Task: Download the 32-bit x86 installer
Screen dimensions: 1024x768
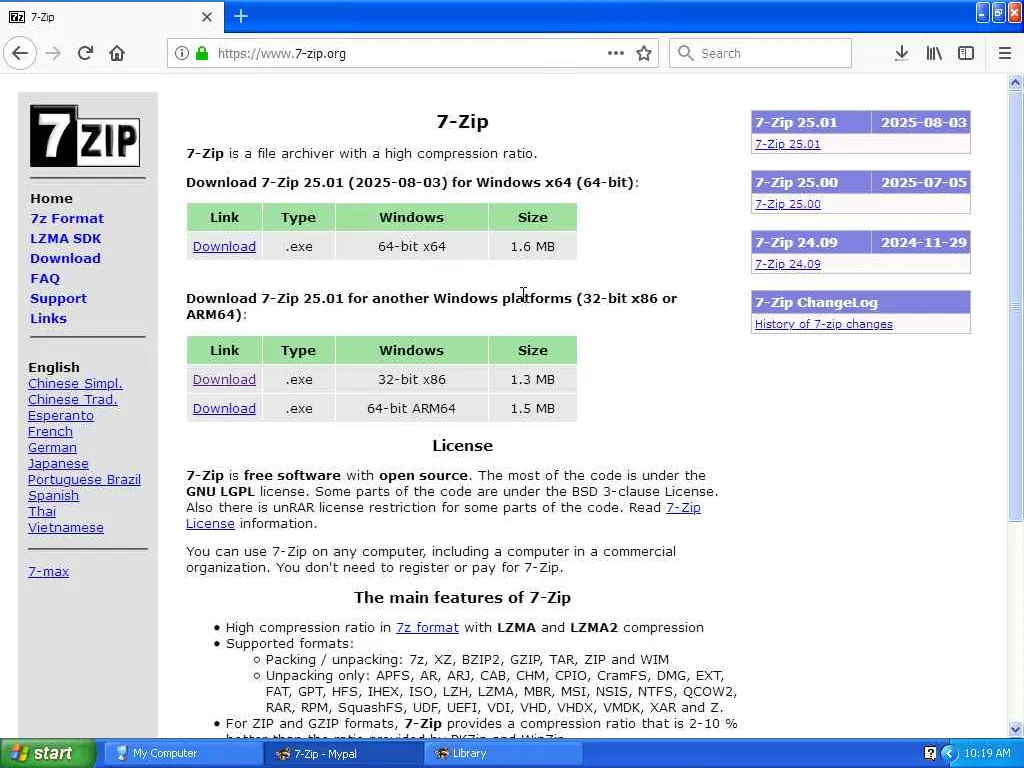Action: coord(224,379)
